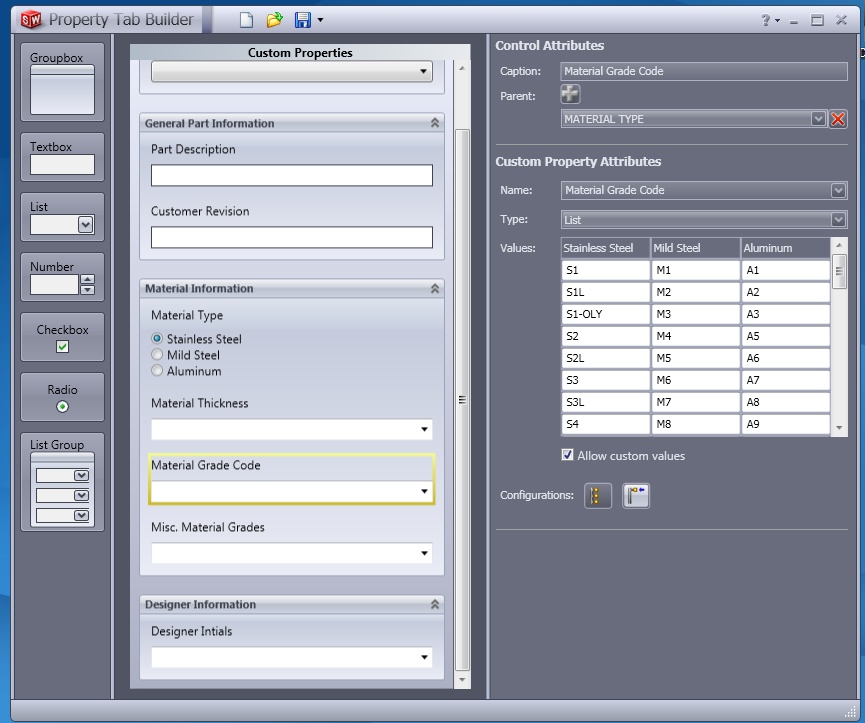Select the Textbox control in palette
Viewport: 865px width, 723px height.
click(x=62, y=157)
